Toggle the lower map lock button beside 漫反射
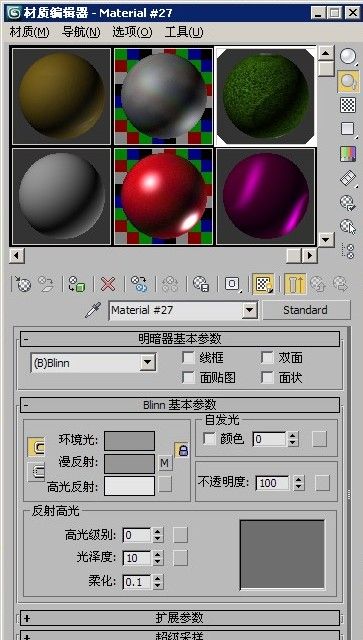This screenshot has height=640, width=363. [x=36, y=472]
